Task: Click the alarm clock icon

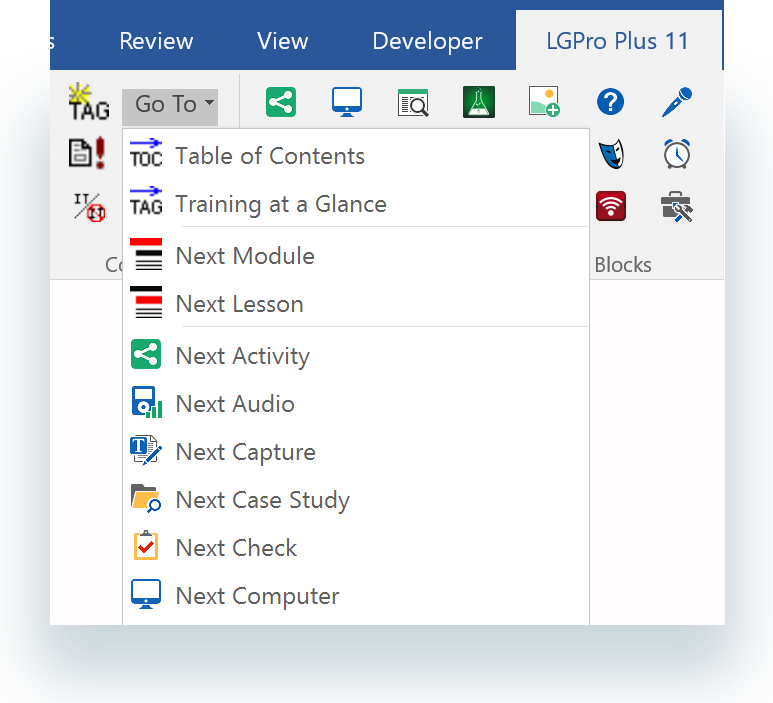Action: click(677, 154)
